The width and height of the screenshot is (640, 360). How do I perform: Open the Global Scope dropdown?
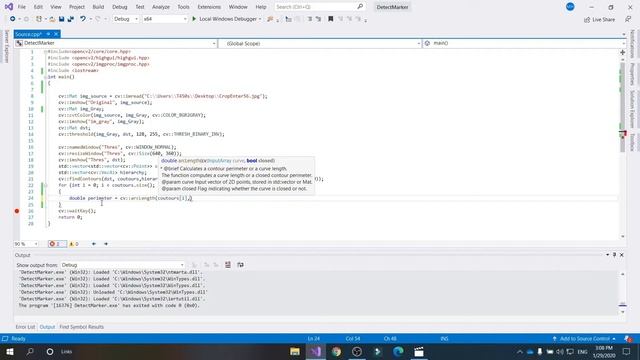coord(320,43)
